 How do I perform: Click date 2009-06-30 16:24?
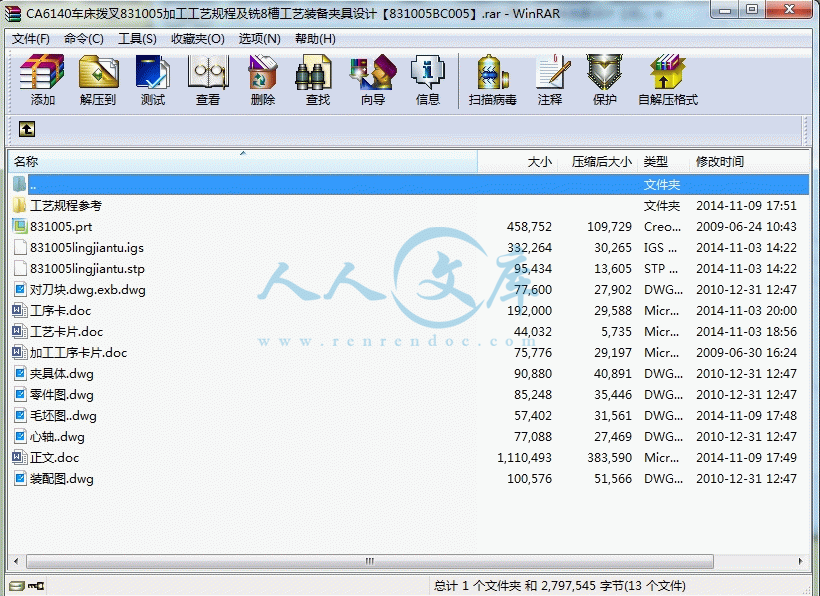pos(746,352)
